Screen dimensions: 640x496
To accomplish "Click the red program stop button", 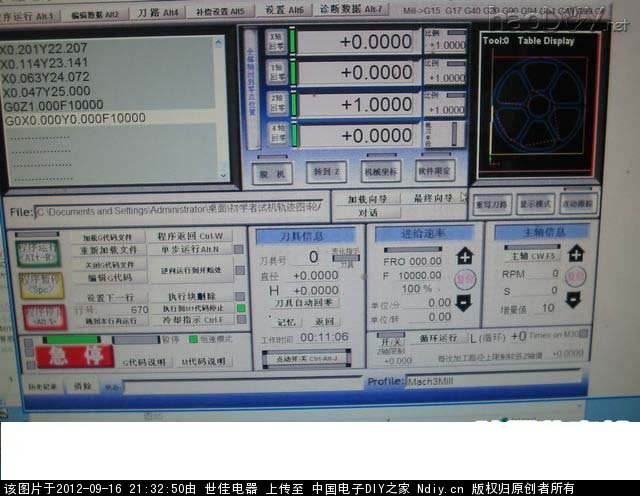I will (43, 317).
